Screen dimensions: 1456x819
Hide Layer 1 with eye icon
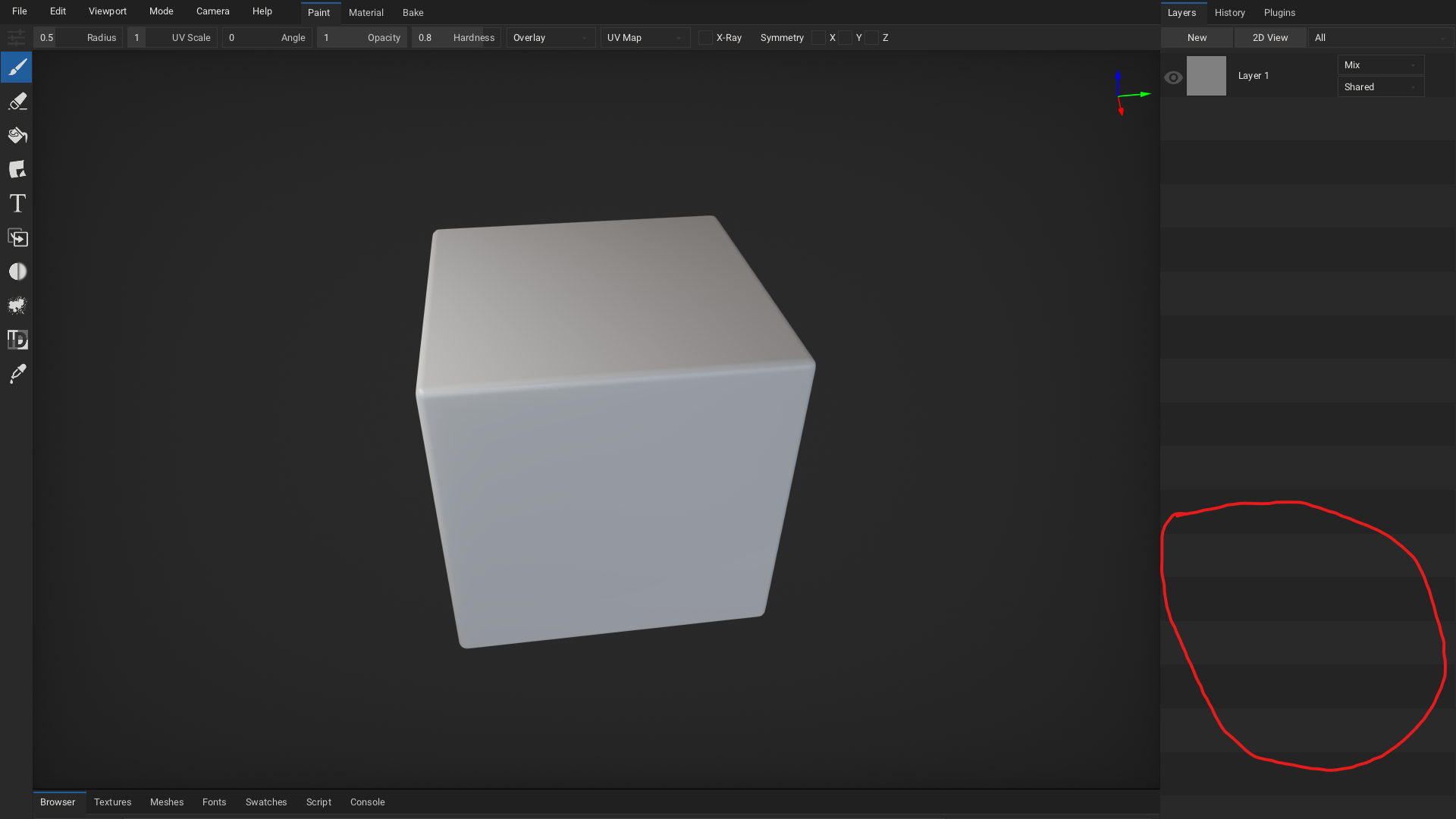coord(1173,77)
